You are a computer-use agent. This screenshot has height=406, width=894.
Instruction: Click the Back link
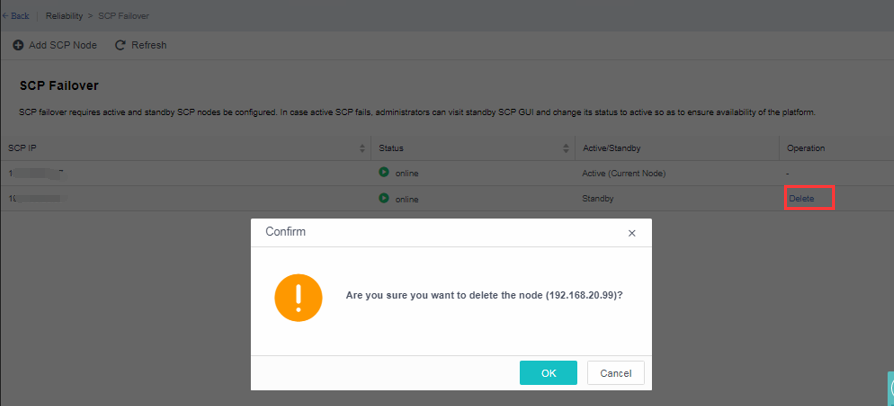pos(19,16)
